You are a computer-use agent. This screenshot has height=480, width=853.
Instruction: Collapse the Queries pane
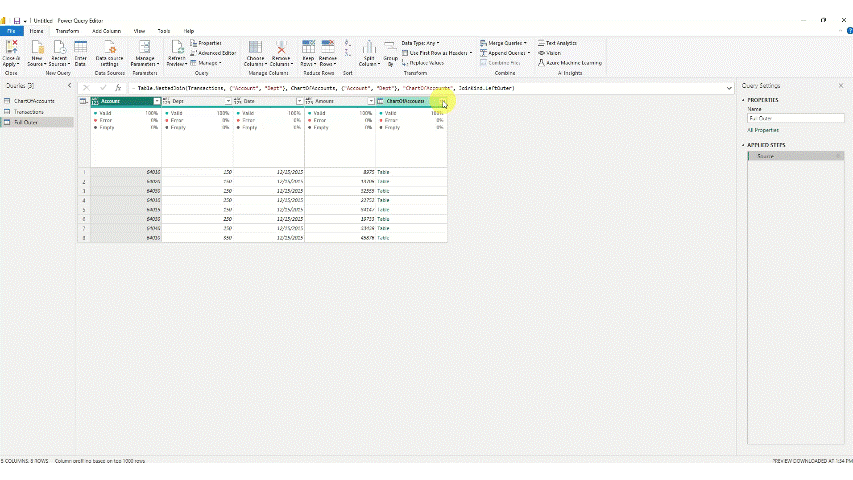click(68, 87)
